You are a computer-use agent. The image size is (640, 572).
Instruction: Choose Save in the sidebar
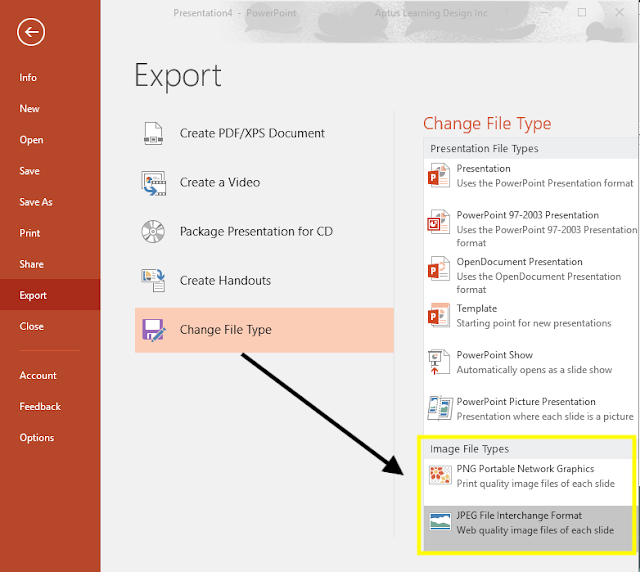(x=29, y=171)
